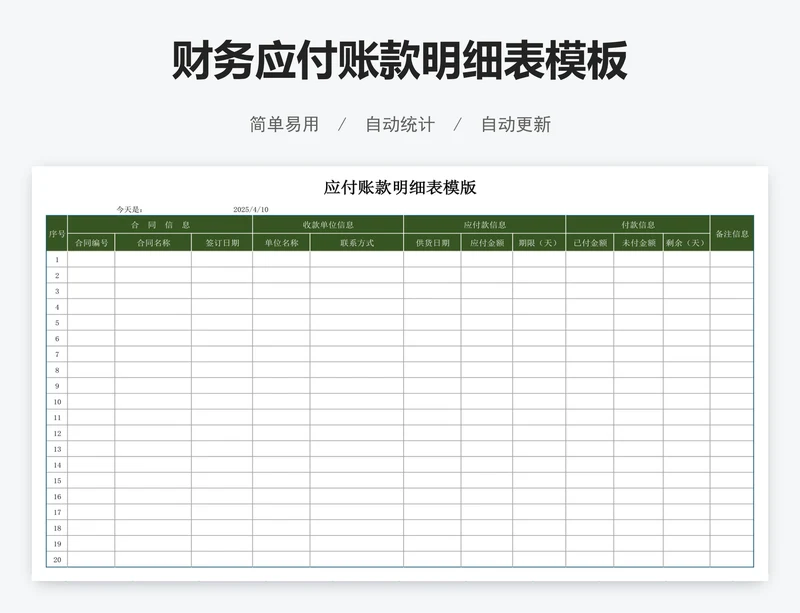
Task: Click row number 4 in 序号 column
Action: (x=57, y=307)
